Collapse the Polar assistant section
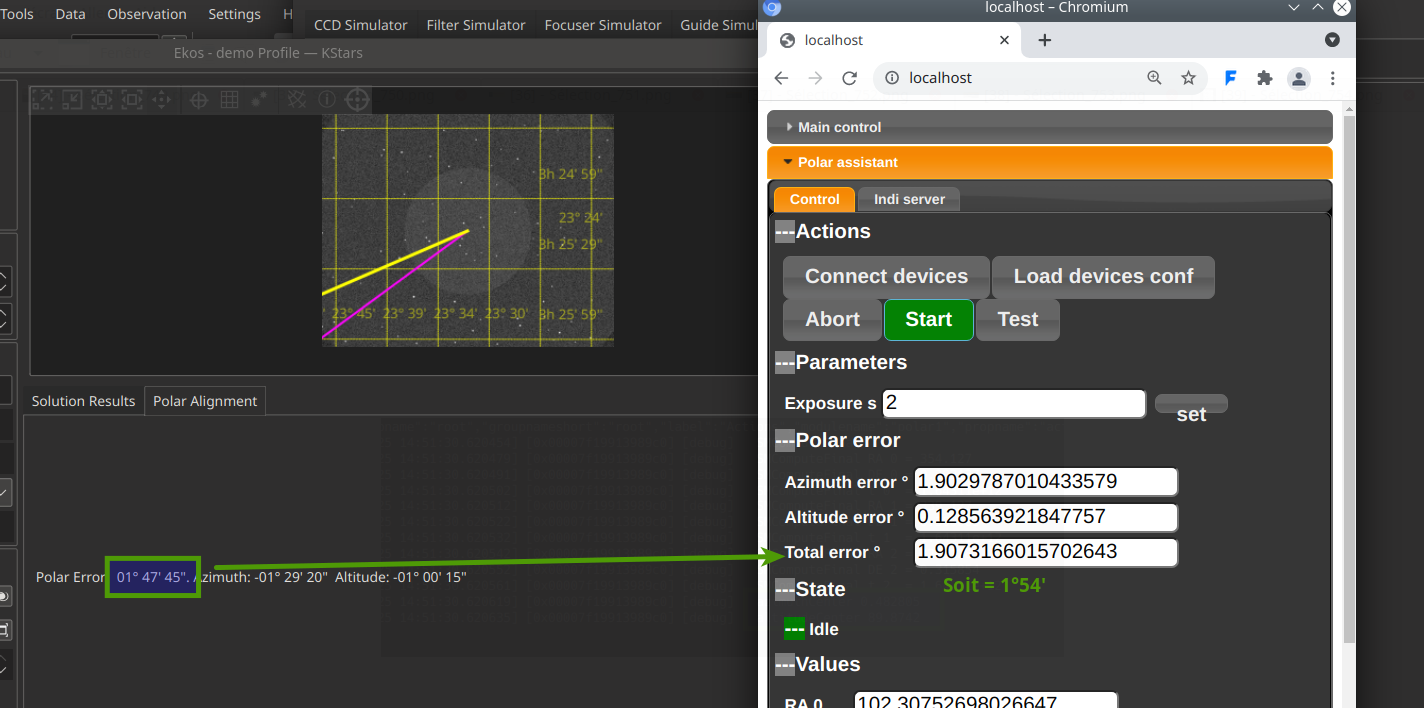 click(x=1049, y=162)
